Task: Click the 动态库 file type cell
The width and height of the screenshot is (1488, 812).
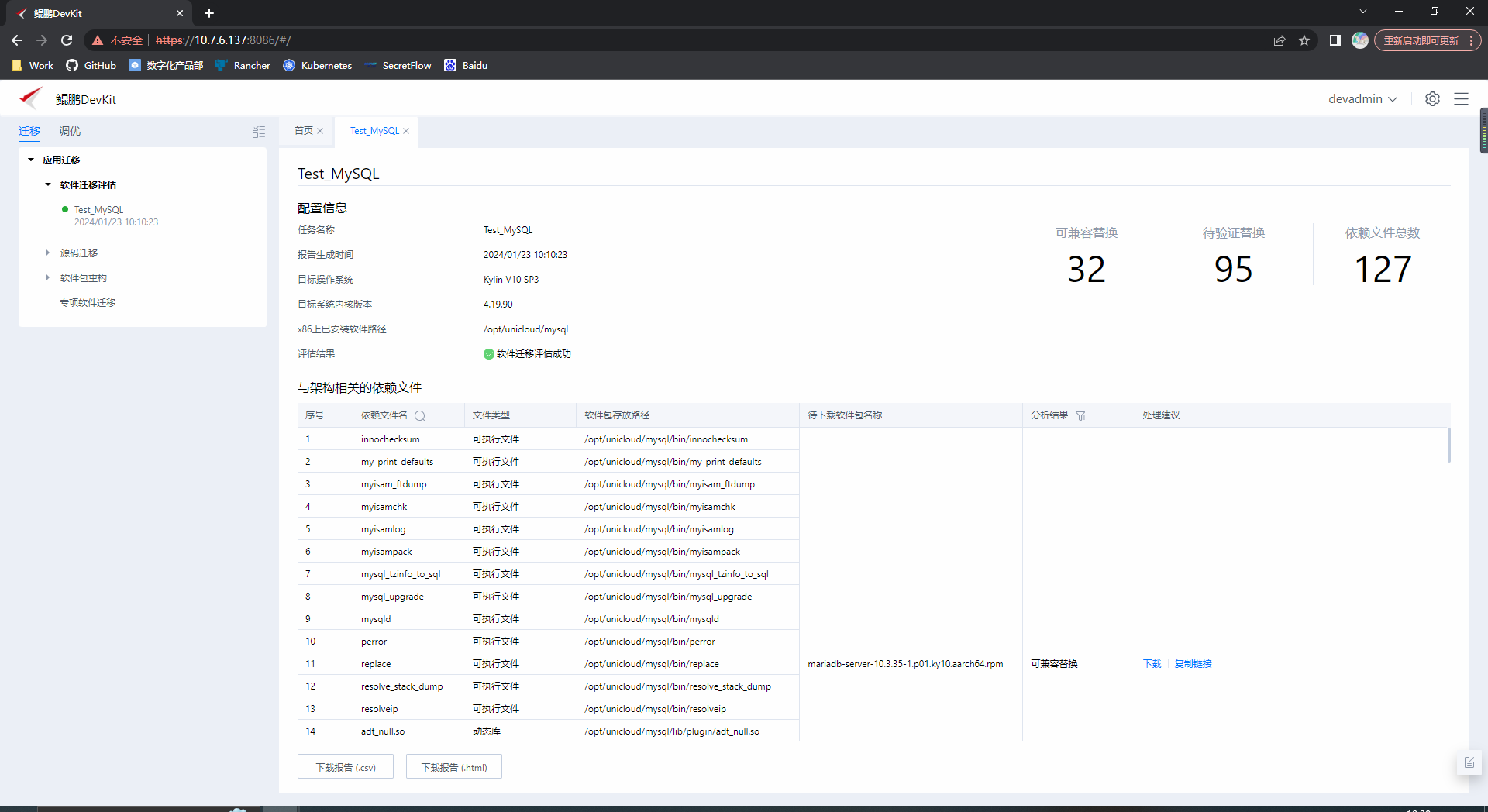Action: [x=487, y=731]
